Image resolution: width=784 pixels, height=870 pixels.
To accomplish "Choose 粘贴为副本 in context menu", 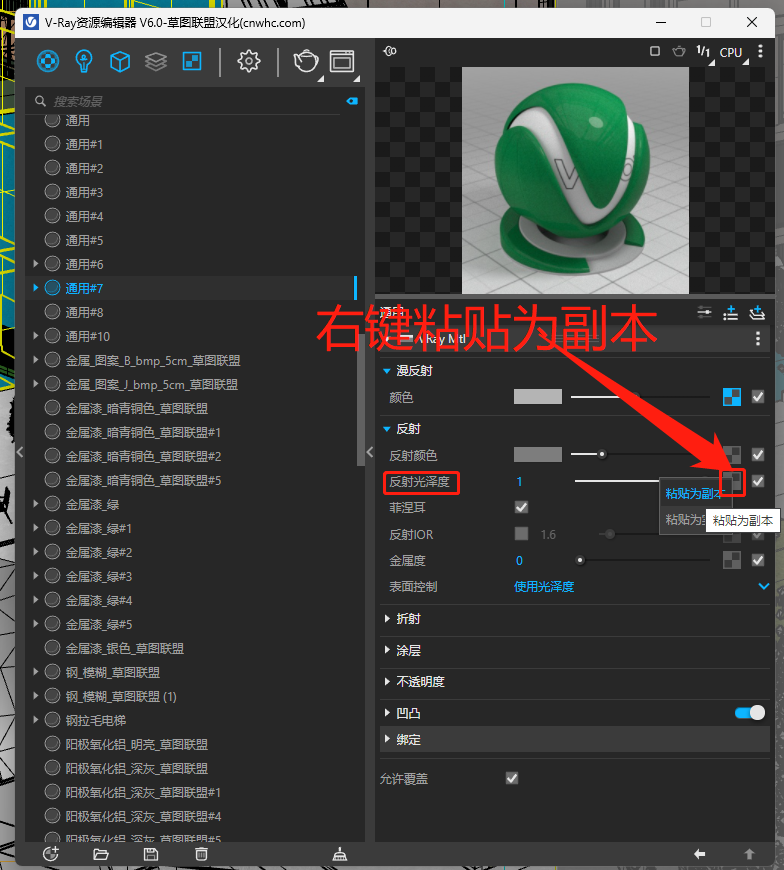I will point(695,493).
